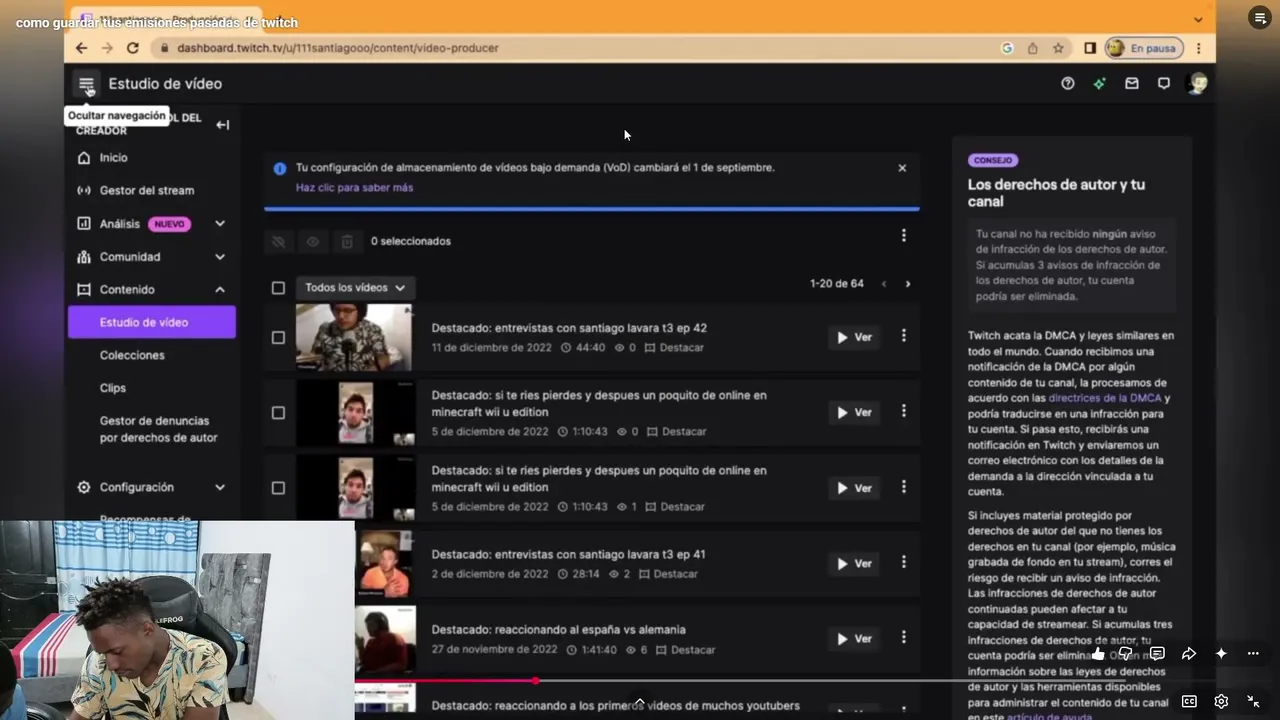Select Estudio de vídeo in the sidebar
This screenshot has height=720, width=1280.
point(152,322)
